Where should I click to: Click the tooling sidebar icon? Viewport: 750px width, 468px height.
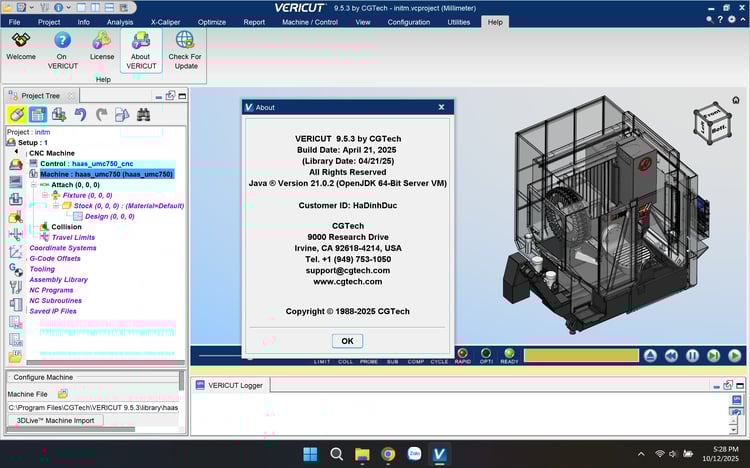click(x=15, y=287)
